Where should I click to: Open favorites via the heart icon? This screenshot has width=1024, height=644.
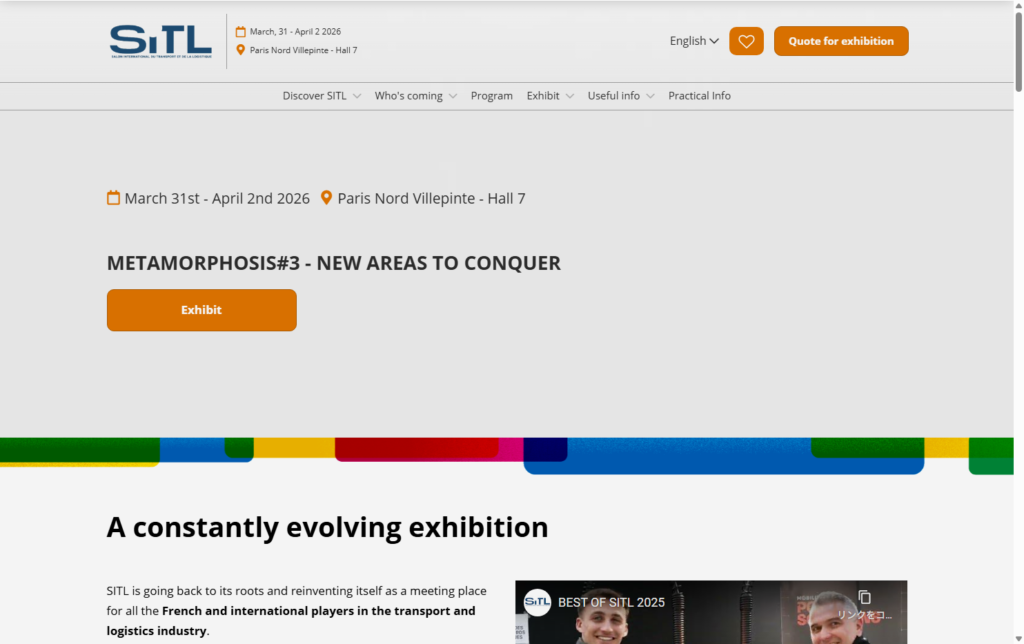tap(746, 41)
